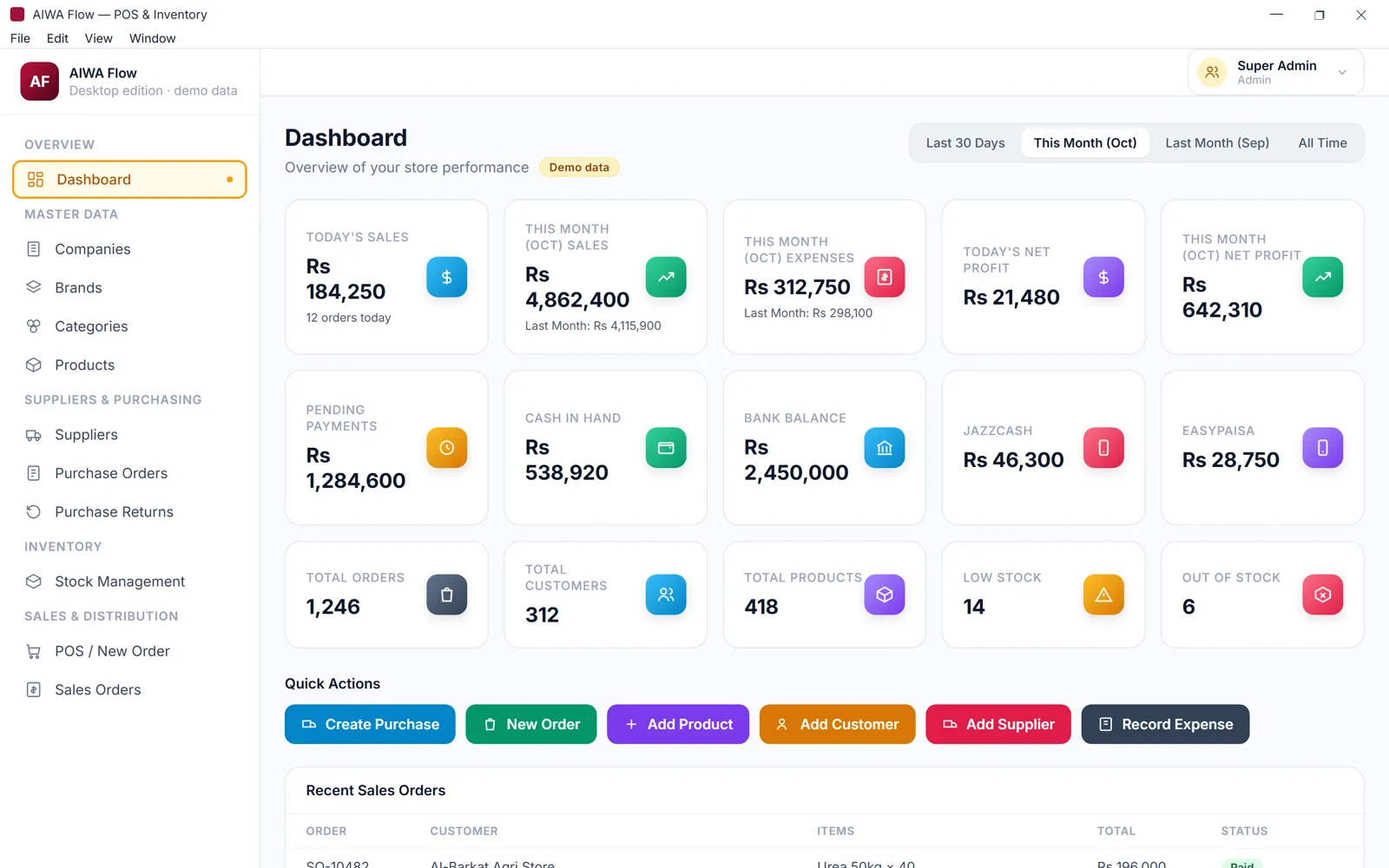Screen dimensions: 1389x868
Task: Open POS / New Order in sidebar
Action: (x=129, y=651)
